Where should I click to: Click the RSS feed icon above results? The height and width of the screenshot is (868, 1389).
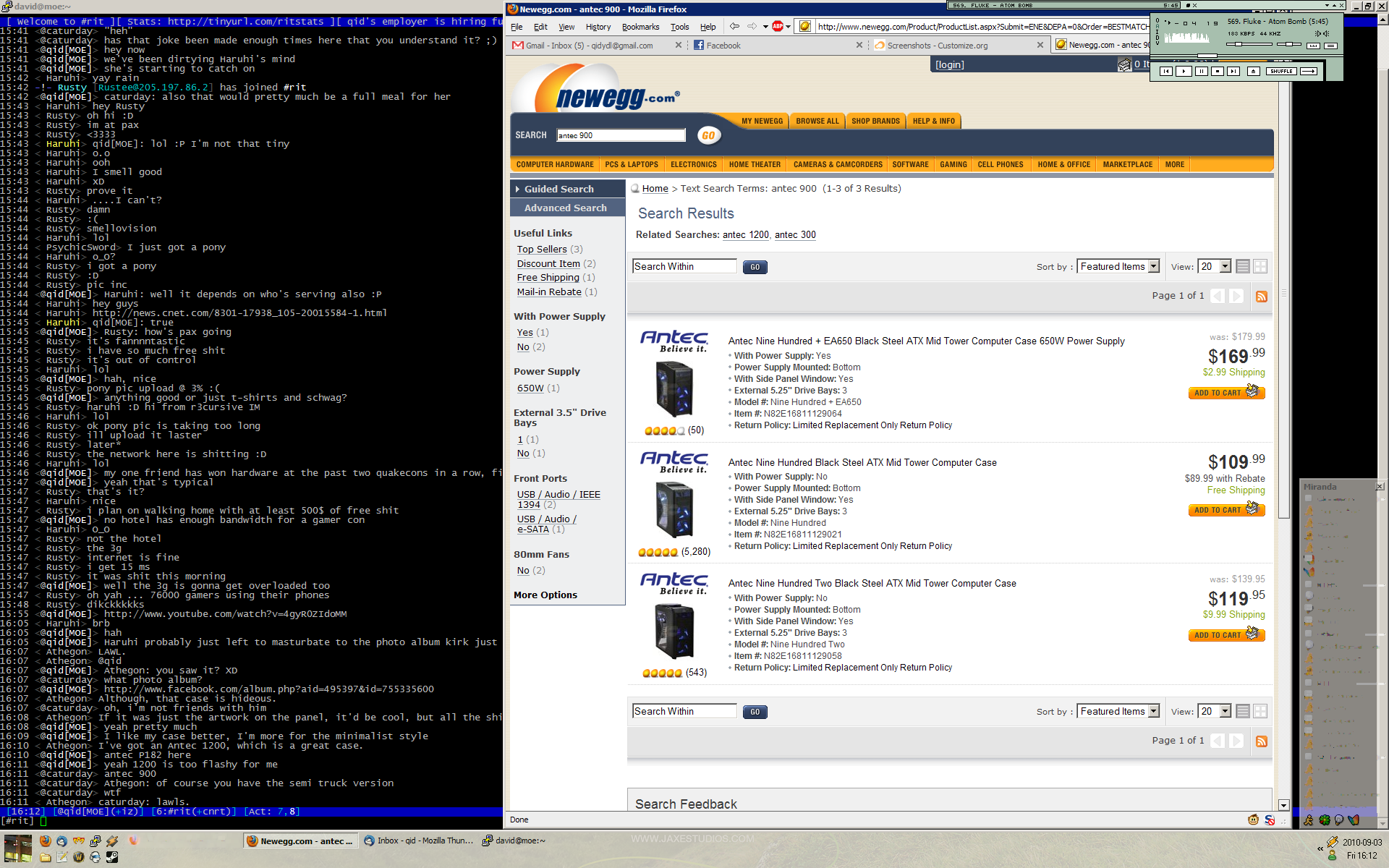pos(1262,297)
